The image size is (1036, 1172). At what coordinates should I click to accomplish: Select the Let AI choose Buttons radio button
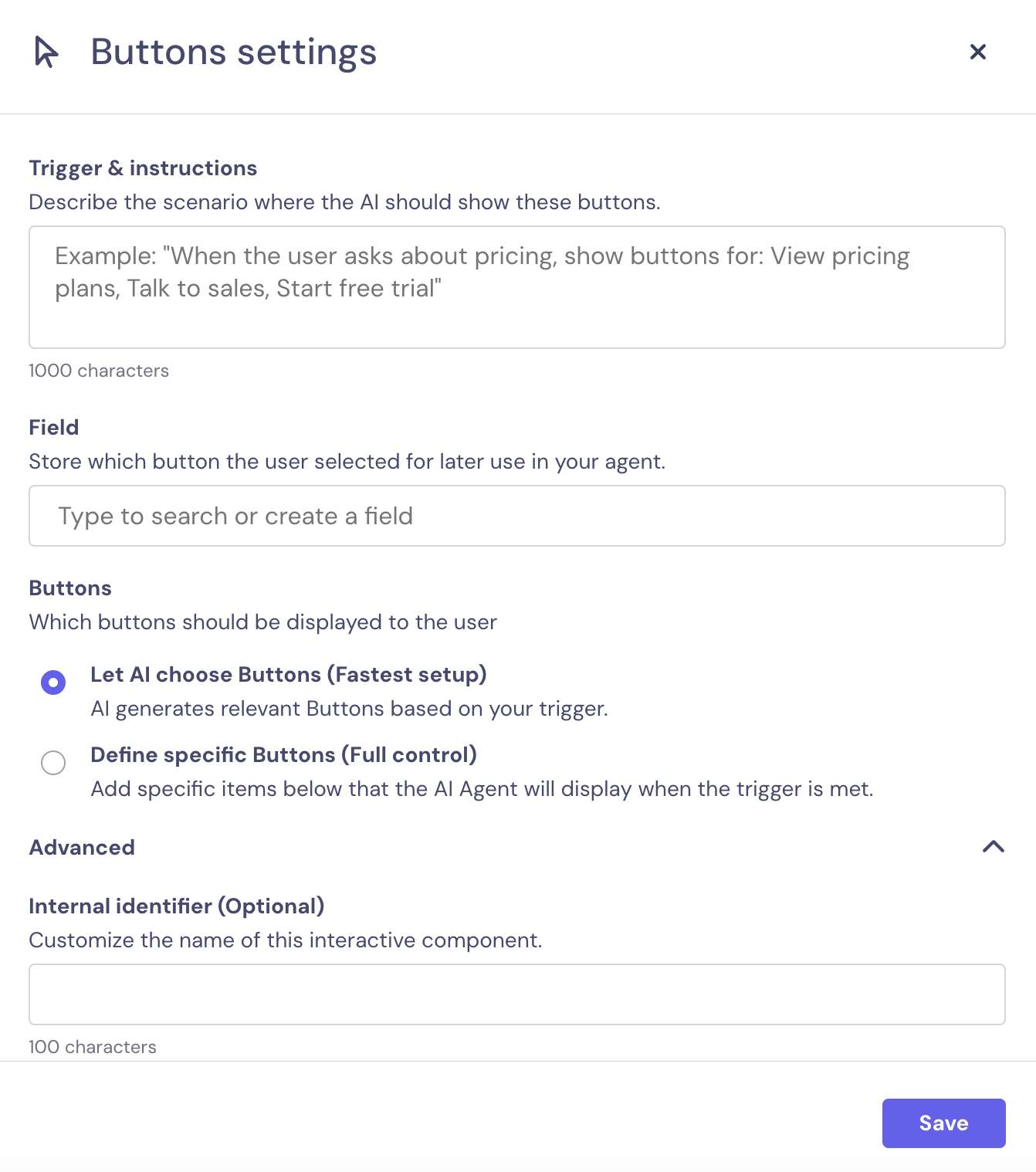coord(53,683)
